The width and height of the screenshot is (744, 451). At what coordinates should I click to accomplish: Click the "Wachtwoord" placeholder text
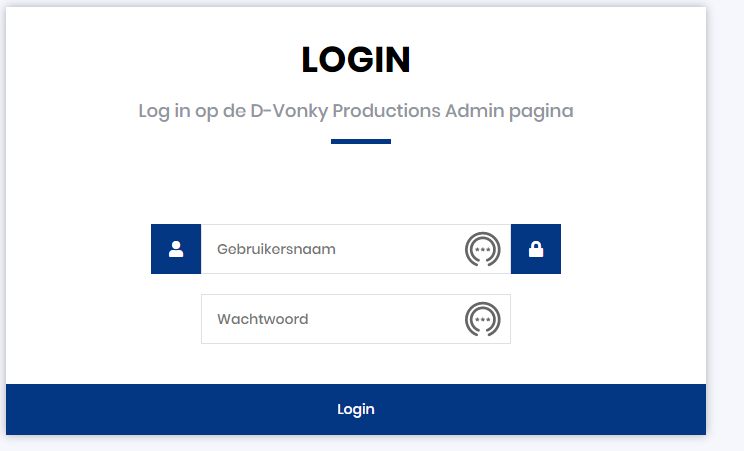[263, 319]
